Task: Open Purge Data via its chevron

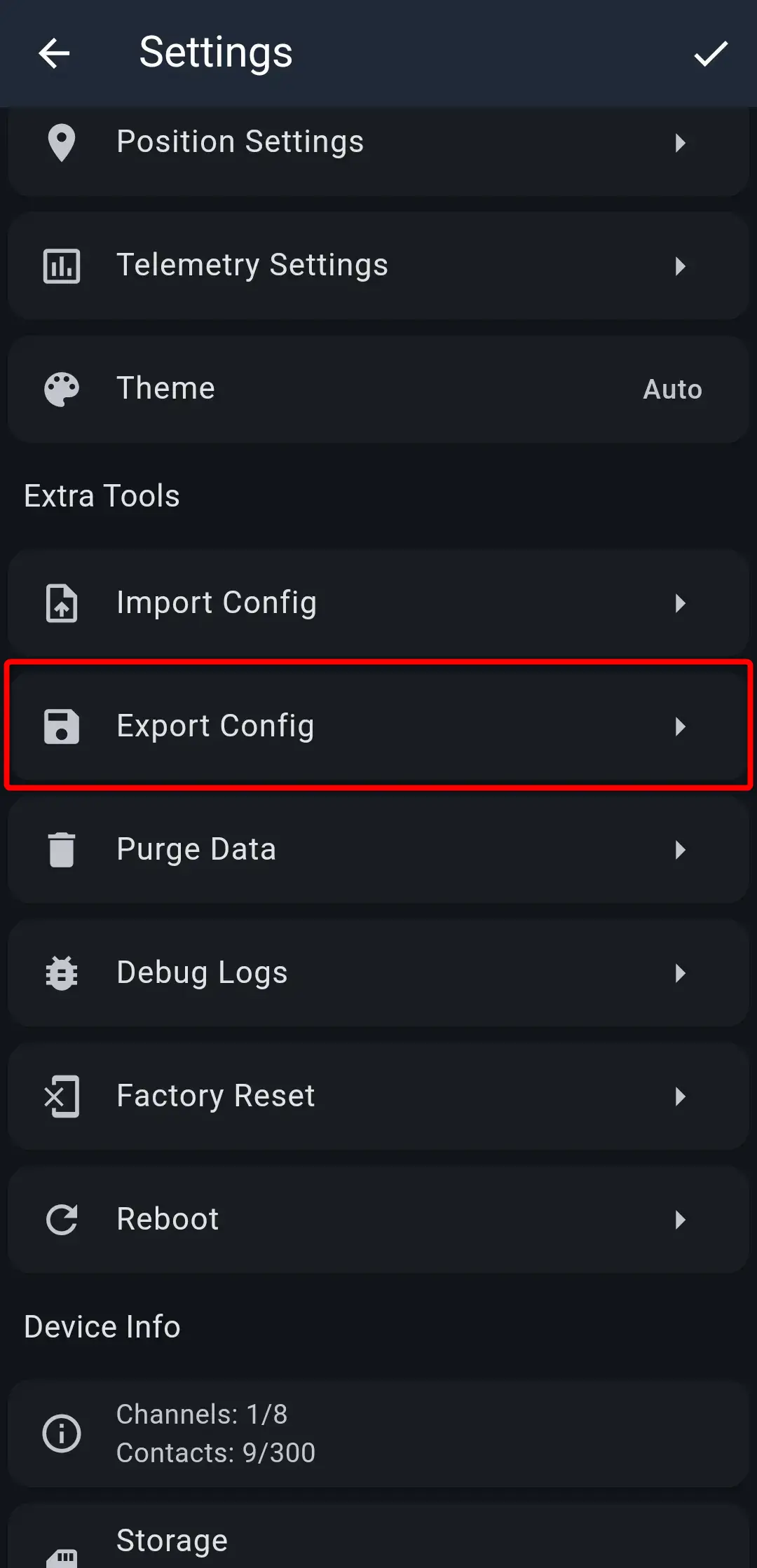Action: (680, 850)
